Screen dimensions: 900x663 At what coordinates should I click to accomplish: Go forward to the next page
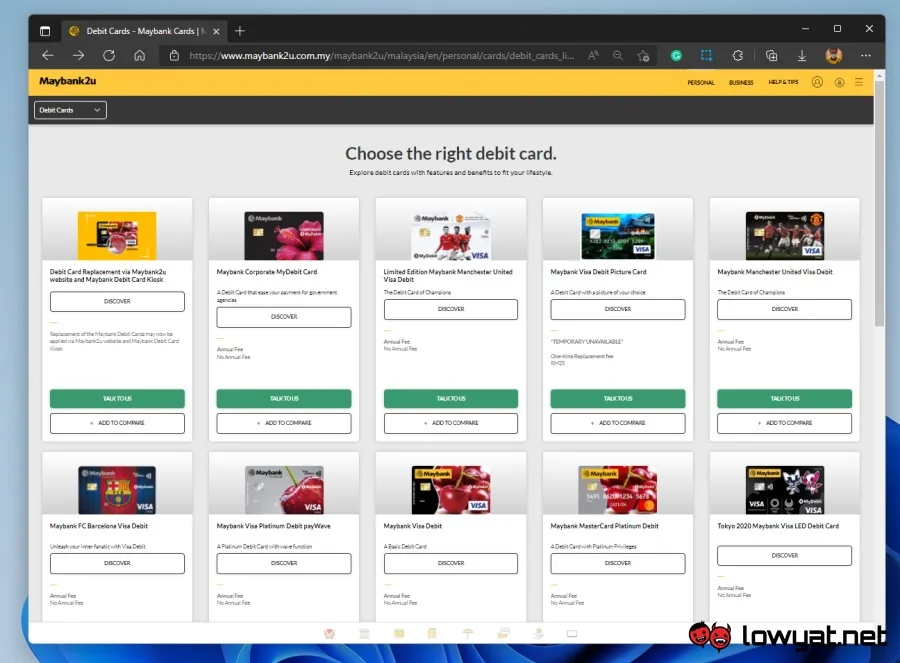pyautogui.click(x=79, y=56)
